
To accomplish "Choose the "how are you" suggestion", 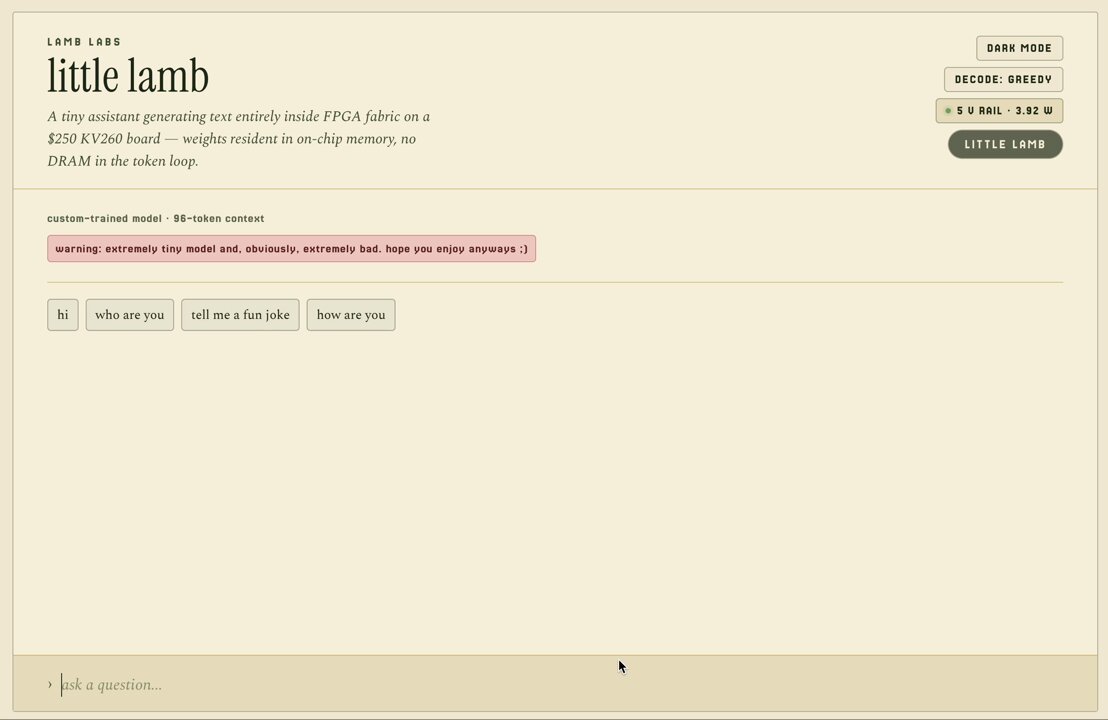I will coord(351,314).
